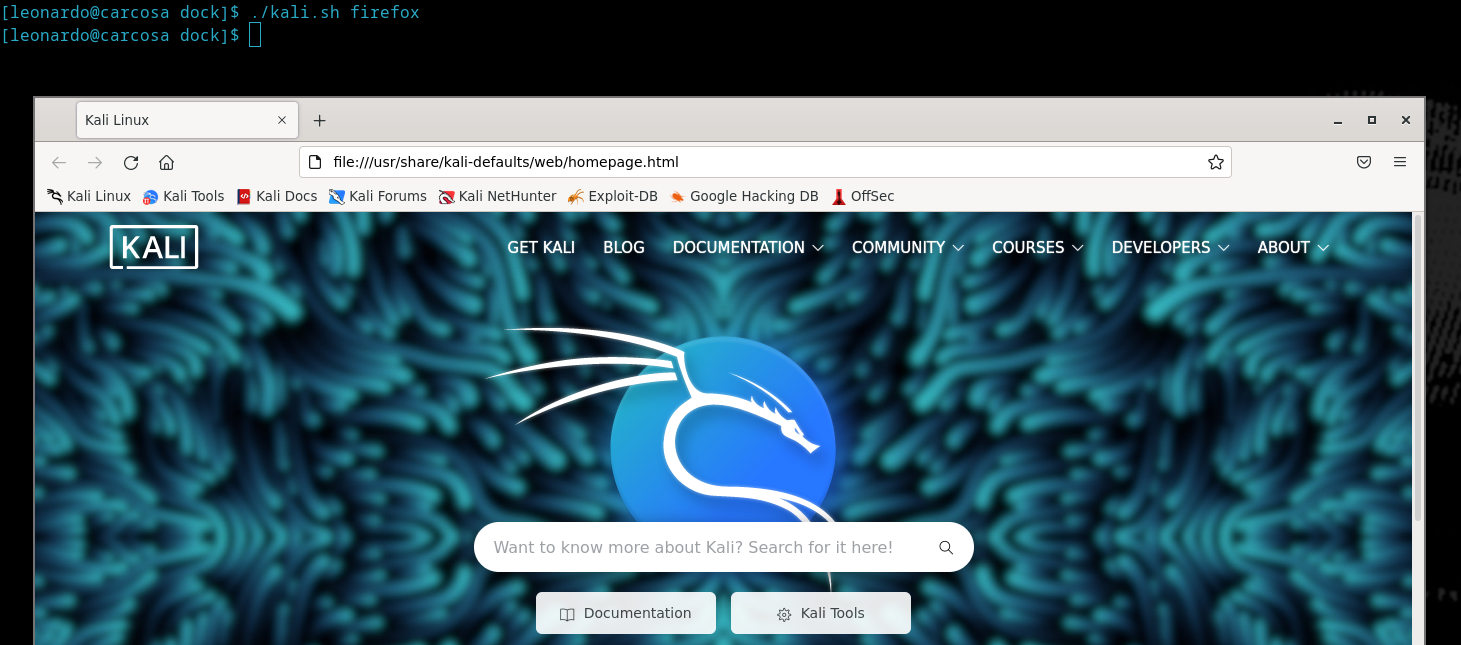1461x645 pixels.
Task: Bookmark this page with the star icon
Action: [1215, 161]
